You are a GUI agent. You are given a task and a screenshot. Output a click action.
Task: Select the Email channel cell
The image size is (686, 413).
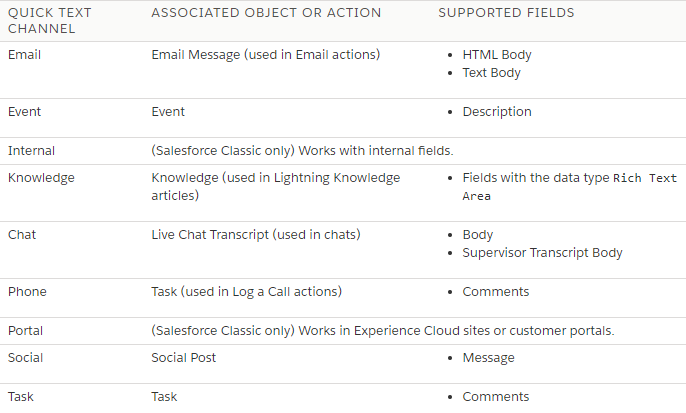24,55
